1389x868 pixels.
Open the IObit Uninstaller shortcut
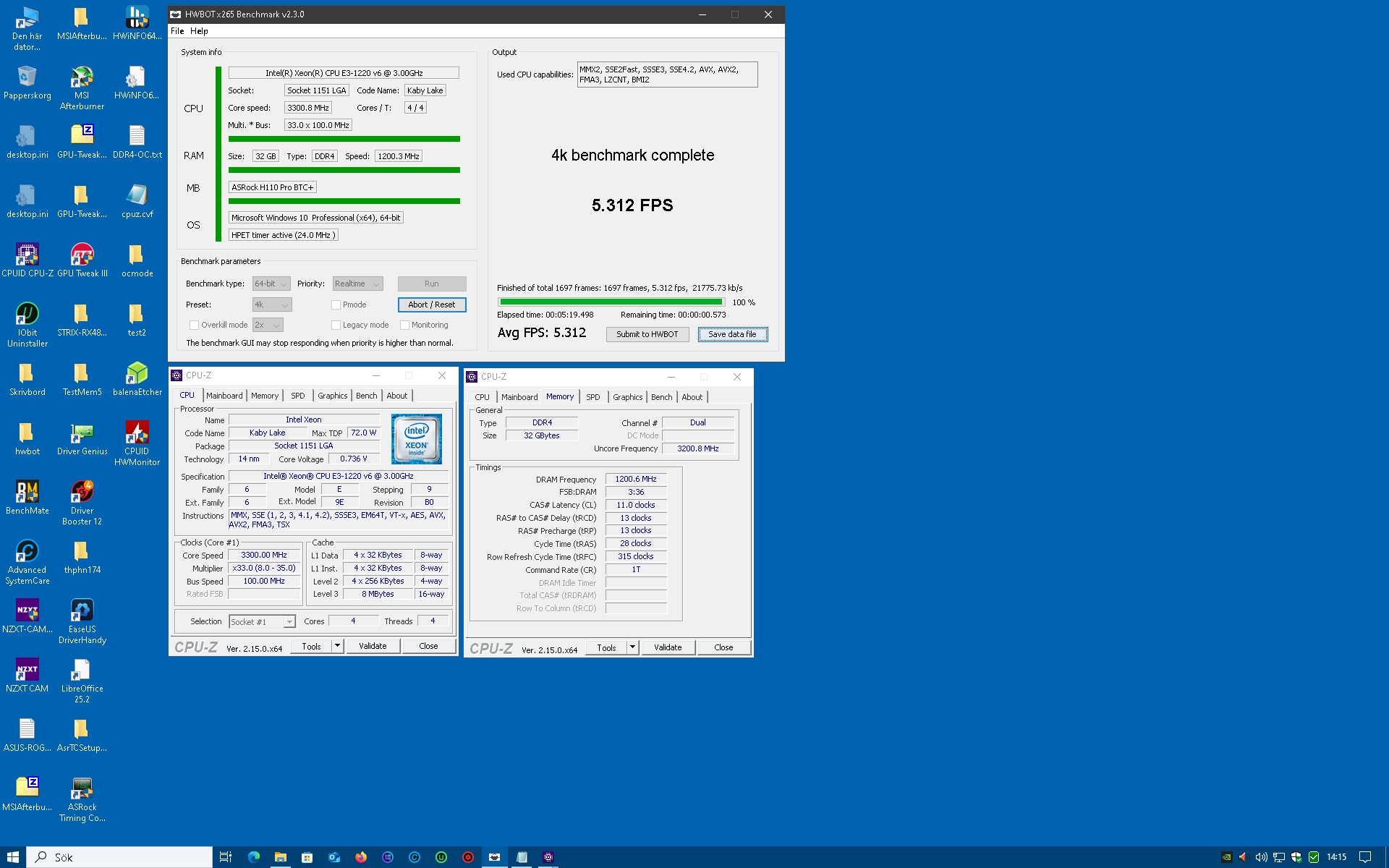coord(27,325)
